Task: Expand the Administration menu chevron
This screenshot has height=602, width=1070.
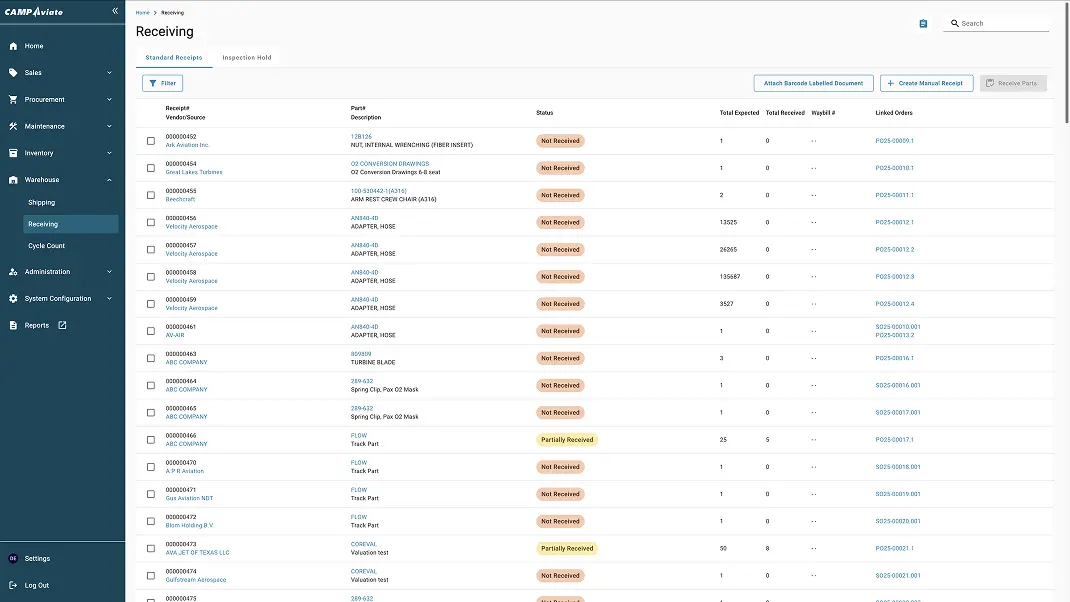Action: pyautogui.click(x=109, y=272)
